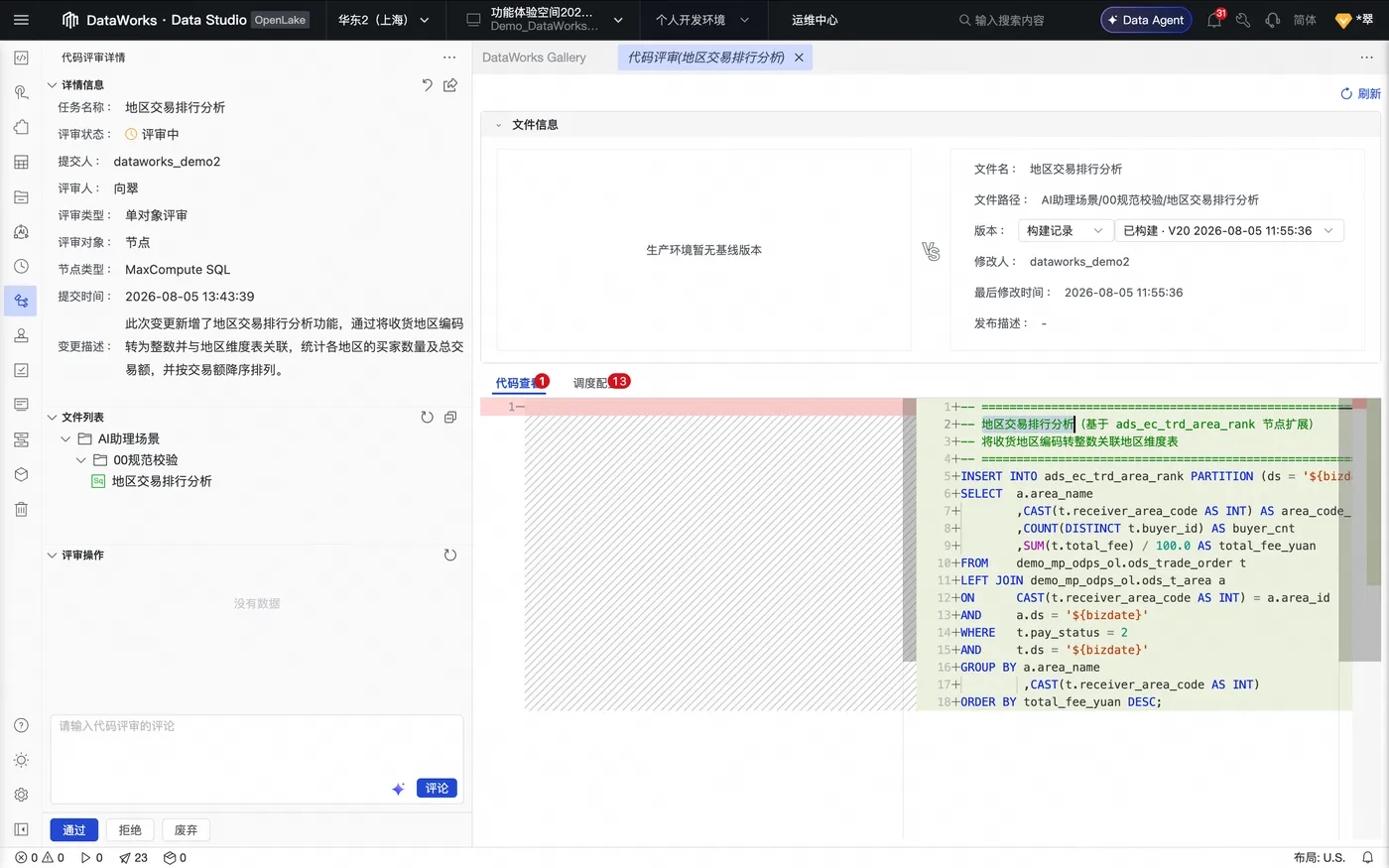1389x868 pixels.
Task: Click the more options ellipsis in 代码评审详情
Action: 449,58
